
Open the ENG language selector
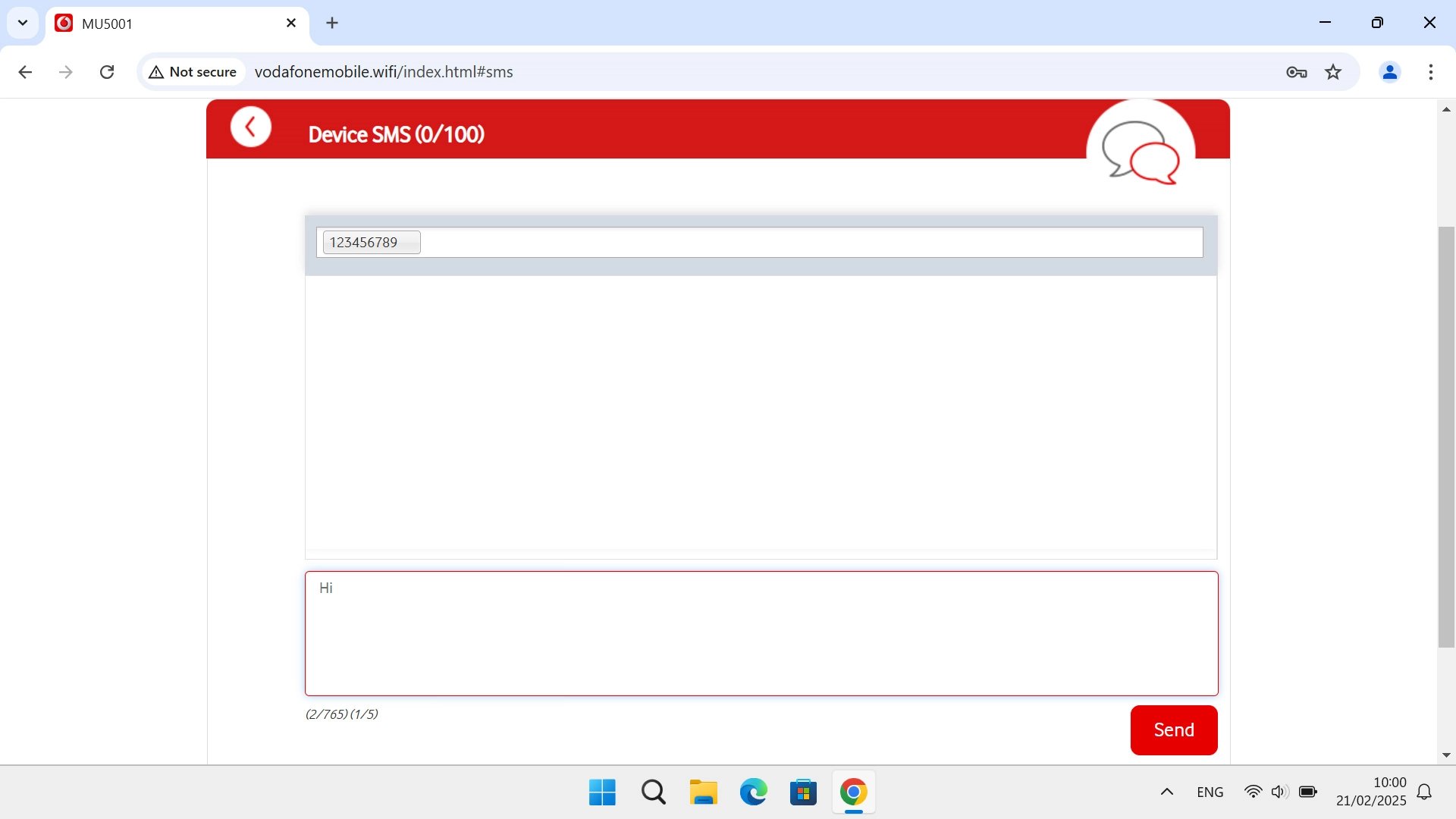click(1210, 792)
